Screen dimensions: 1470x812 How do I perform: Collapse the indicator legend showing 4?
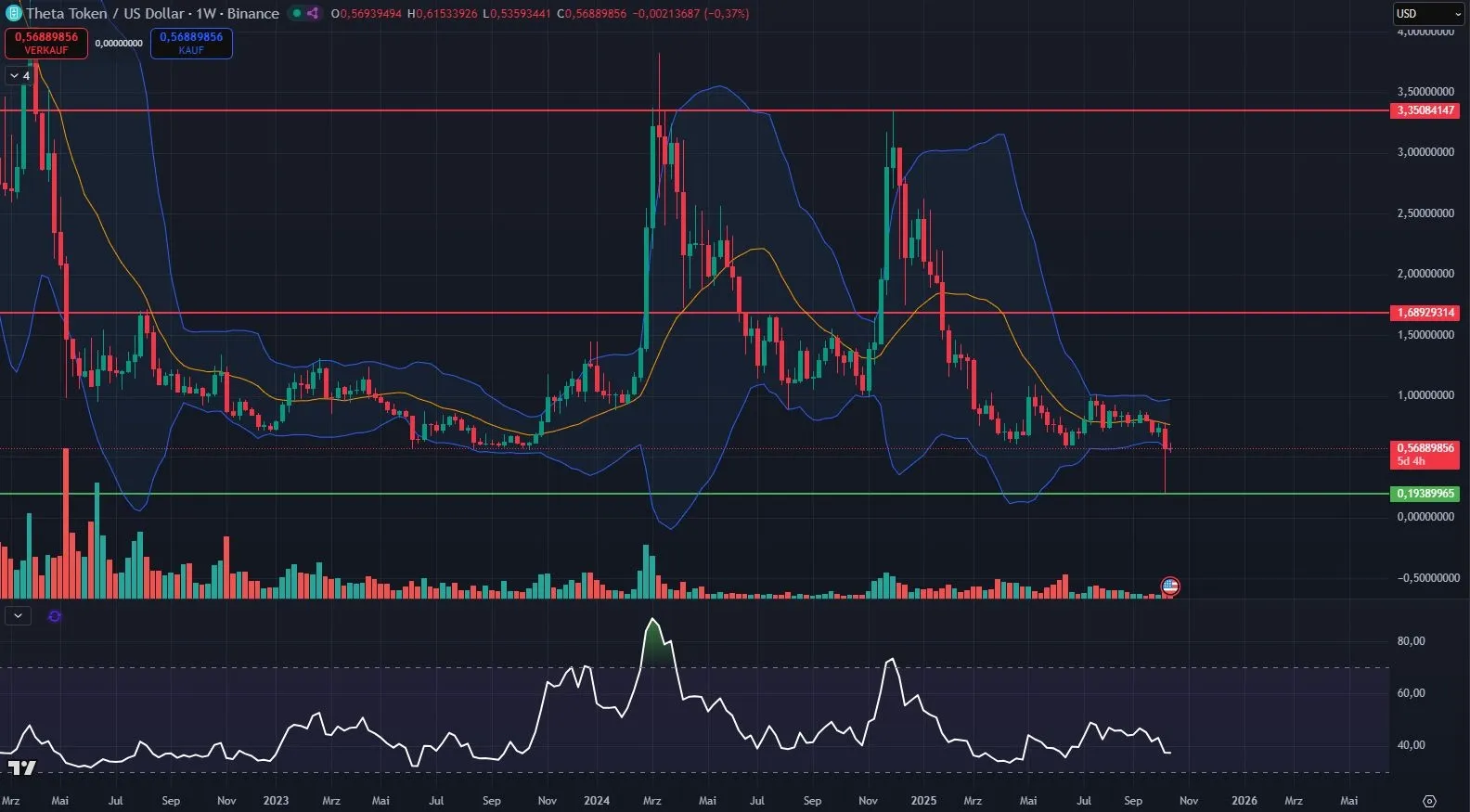pyautogui.click(x=19, y=75)
